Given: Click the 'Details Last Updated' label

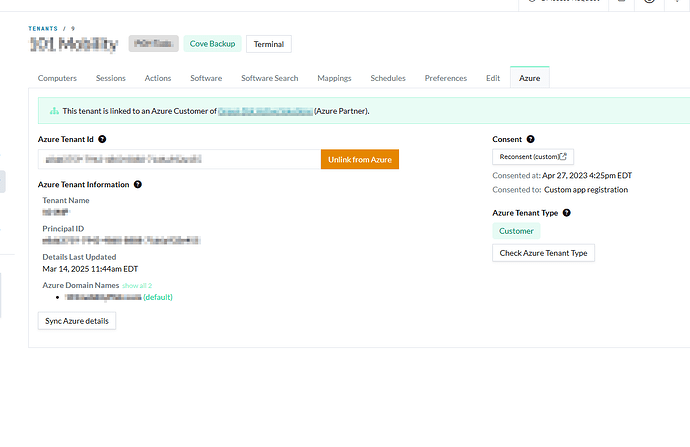Looking at the screenshot, I should [79, 257].
